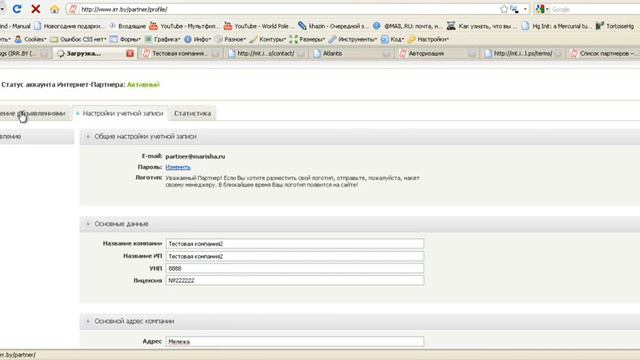Switch to IRR.BY browser tab
The width and height of the screenshot is (640, 360).
click(24, 53)
